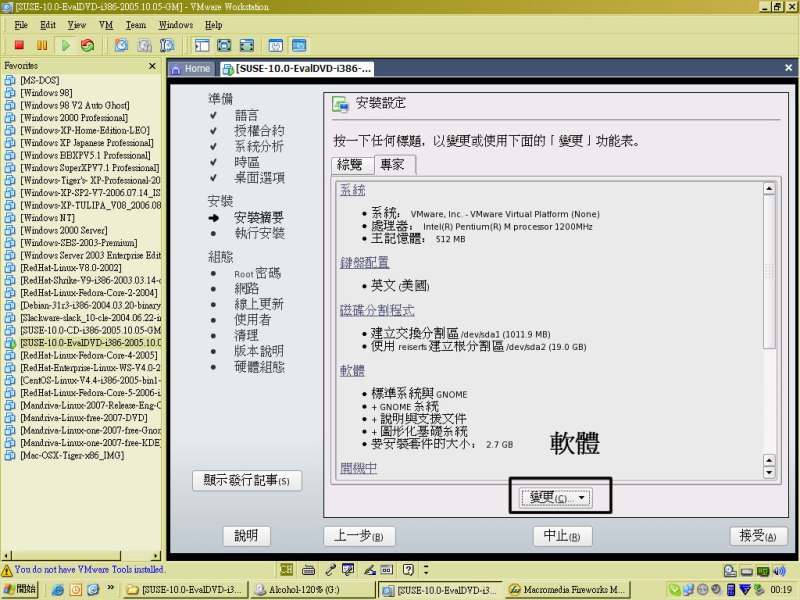
Task: Switch to the Home tab
Action: point(191,69)
